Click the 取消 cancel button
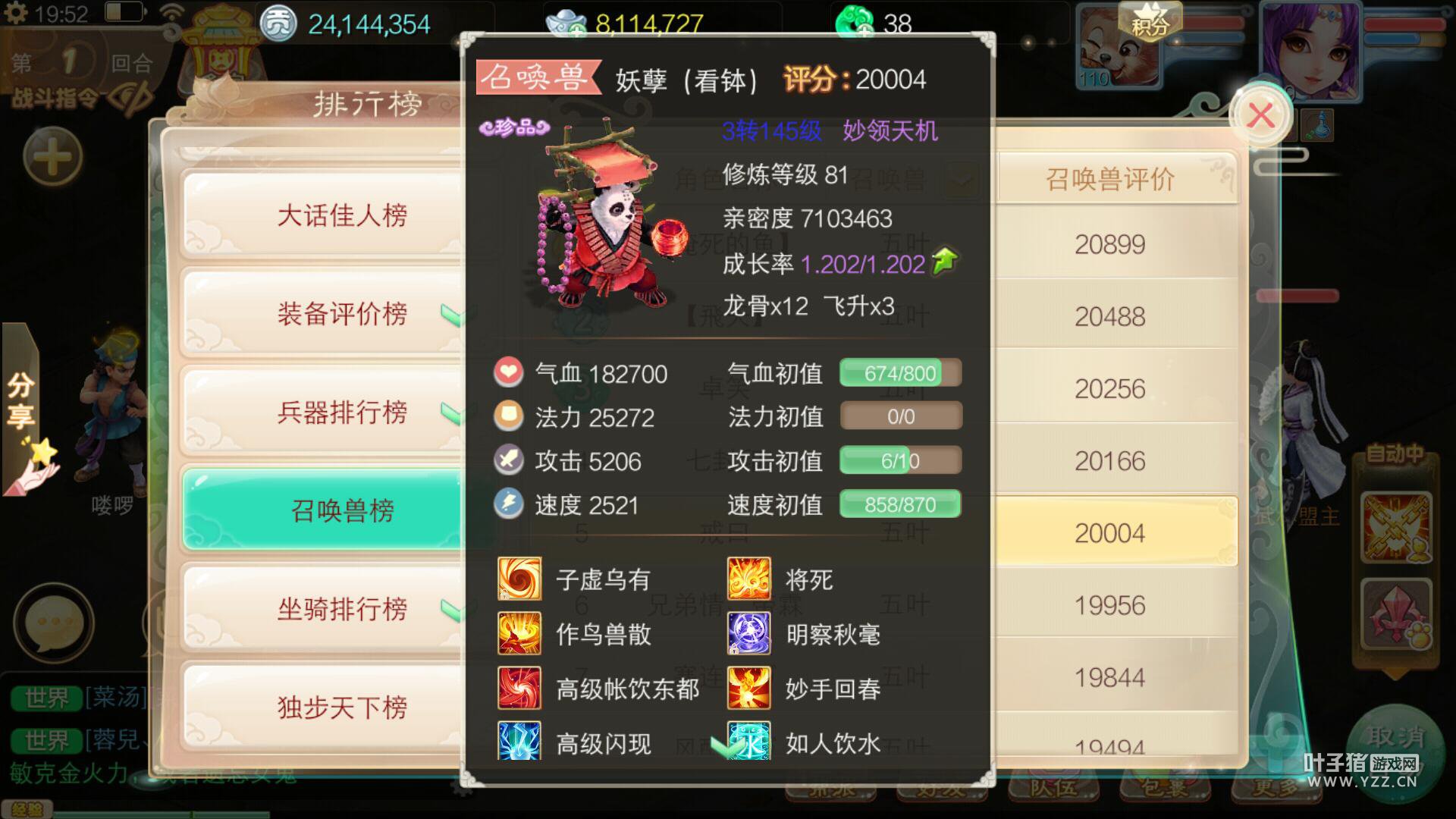 click(1396, 737)
